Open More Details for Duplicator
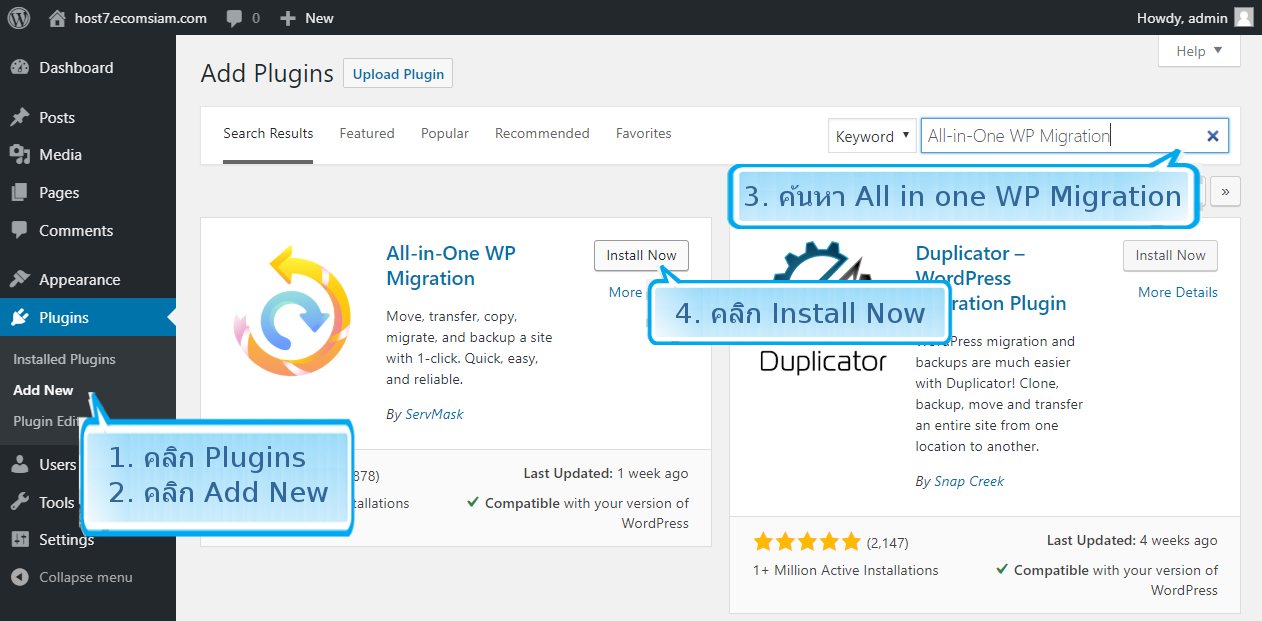The height and width of the screenshot is (621, 1262). [x=1178, y=292]
